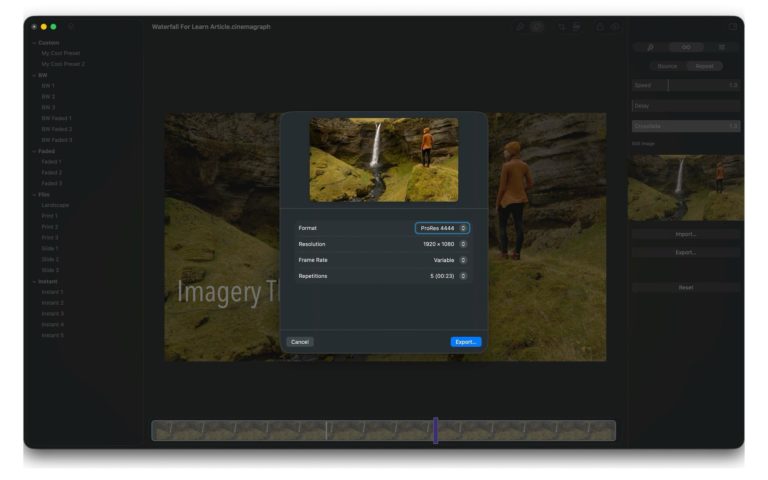This screenshot has height=480, width=768.
Task: Click the yellow minimize window button
Action: tap(44, 27)
